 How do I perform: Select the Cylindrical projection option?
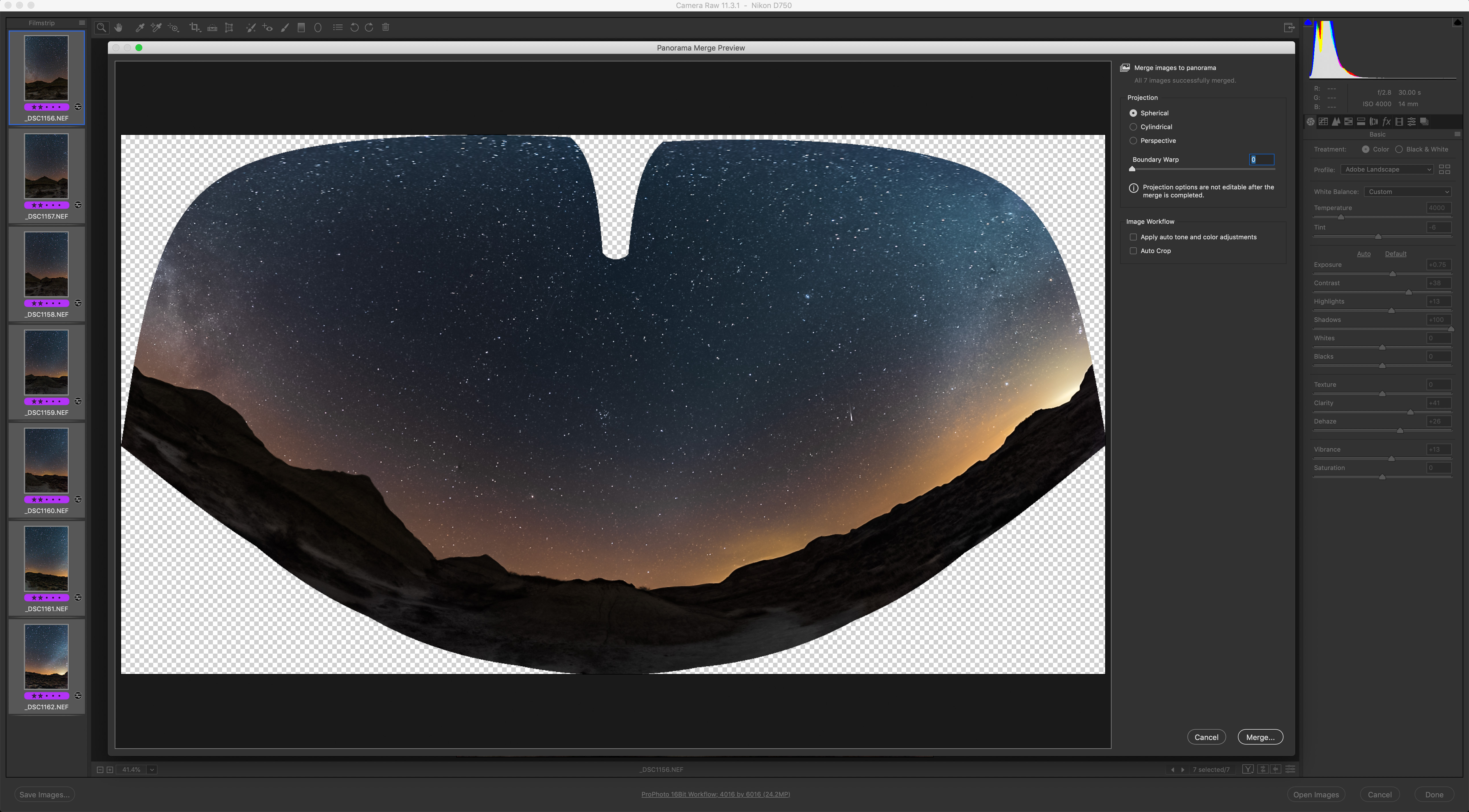click(x=1133, y=127)
